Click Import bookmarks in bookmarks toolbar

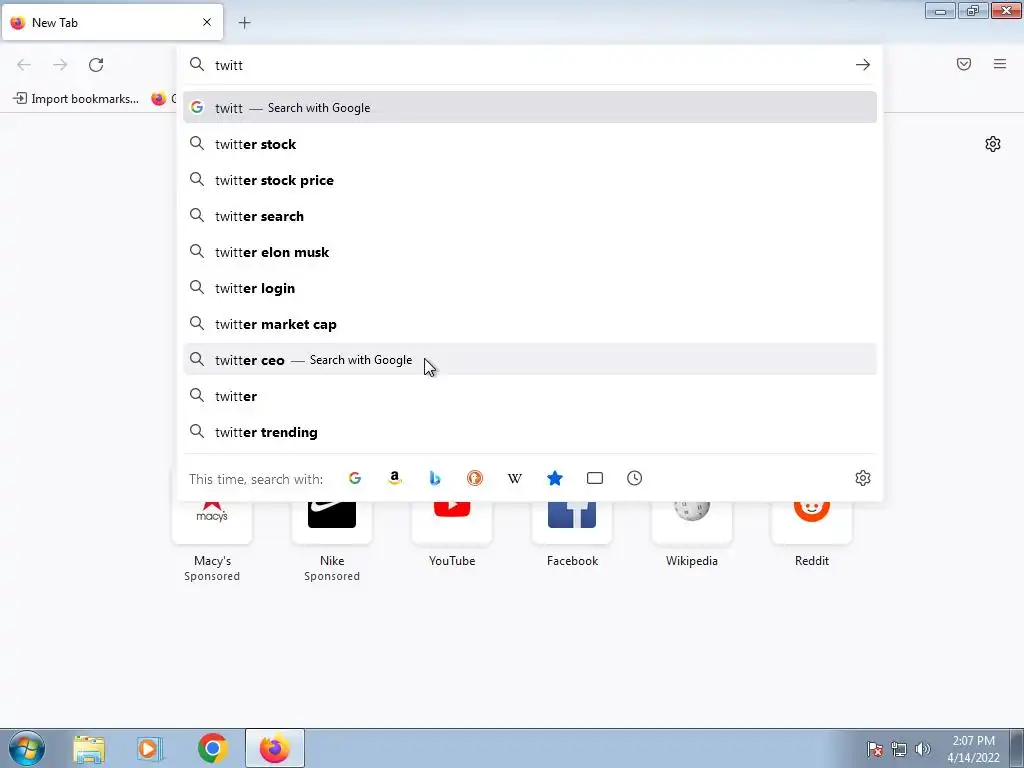tap(76, 99)
